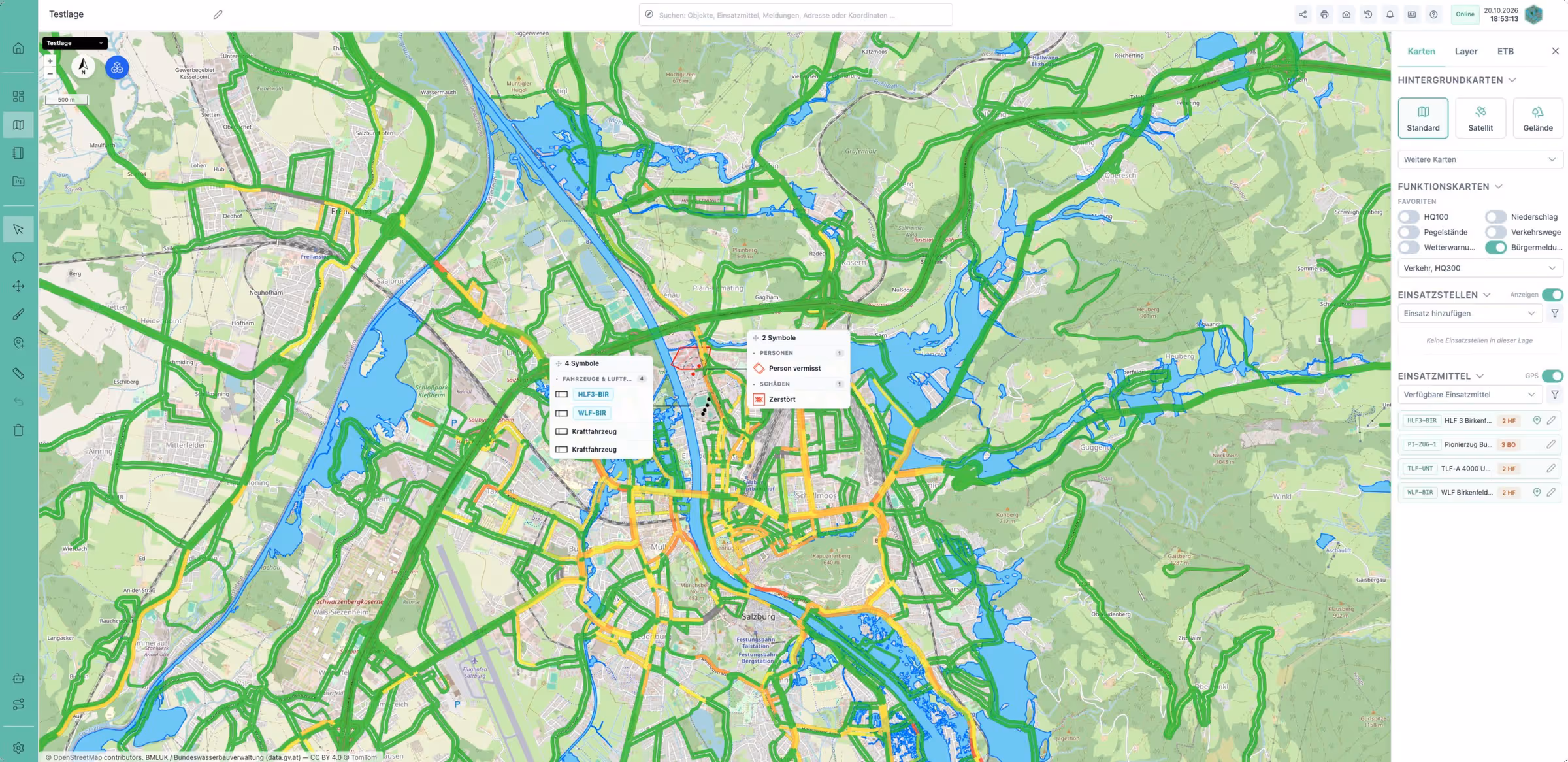Open the Verkehr, HQ300 dropdown
The height and width of the screenshot is (762, 1568).
[x=1480, y=268]
